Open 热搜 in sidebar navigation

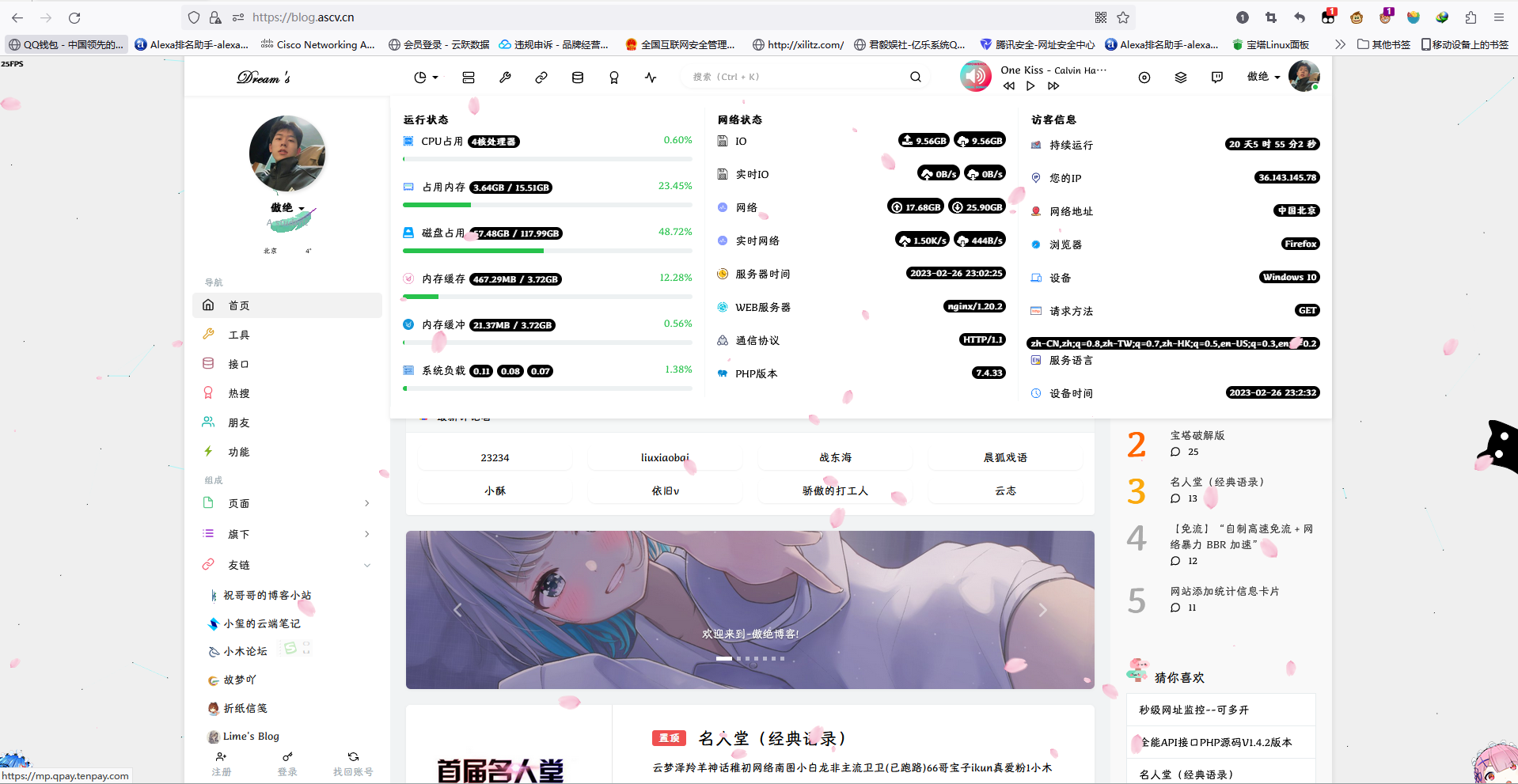(x=287, y=393)
